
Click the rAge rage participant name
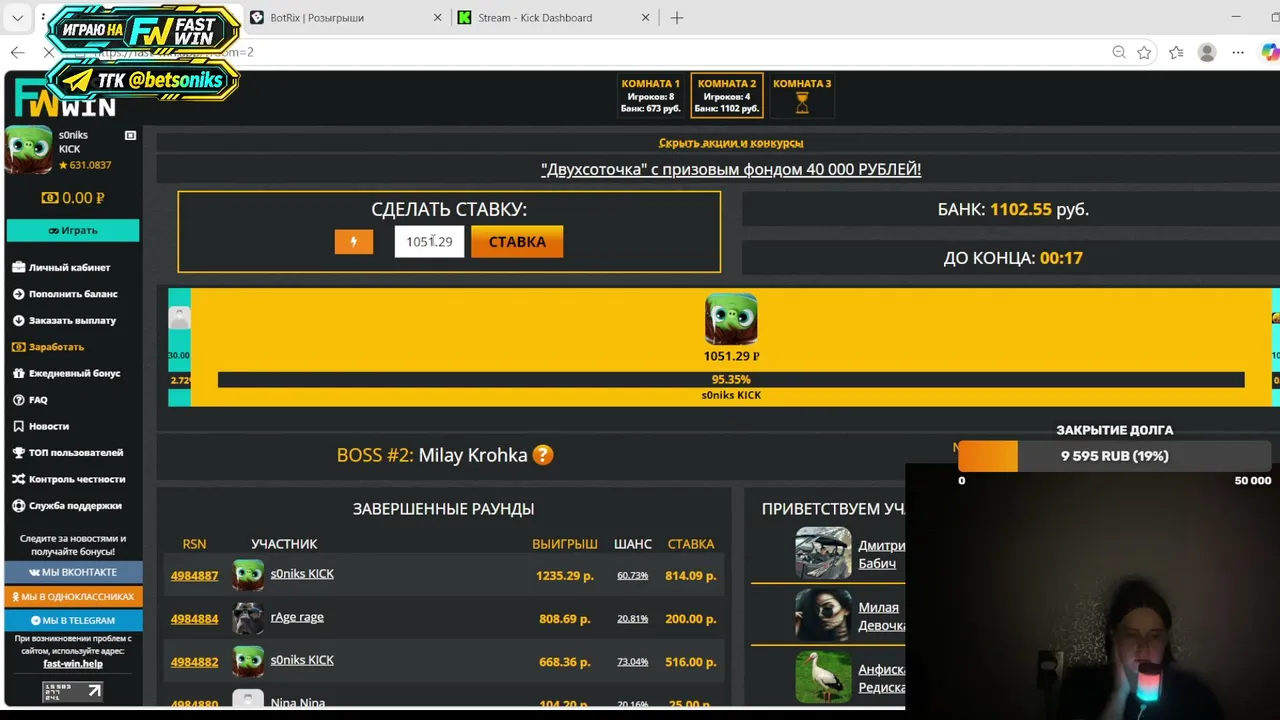297,617
